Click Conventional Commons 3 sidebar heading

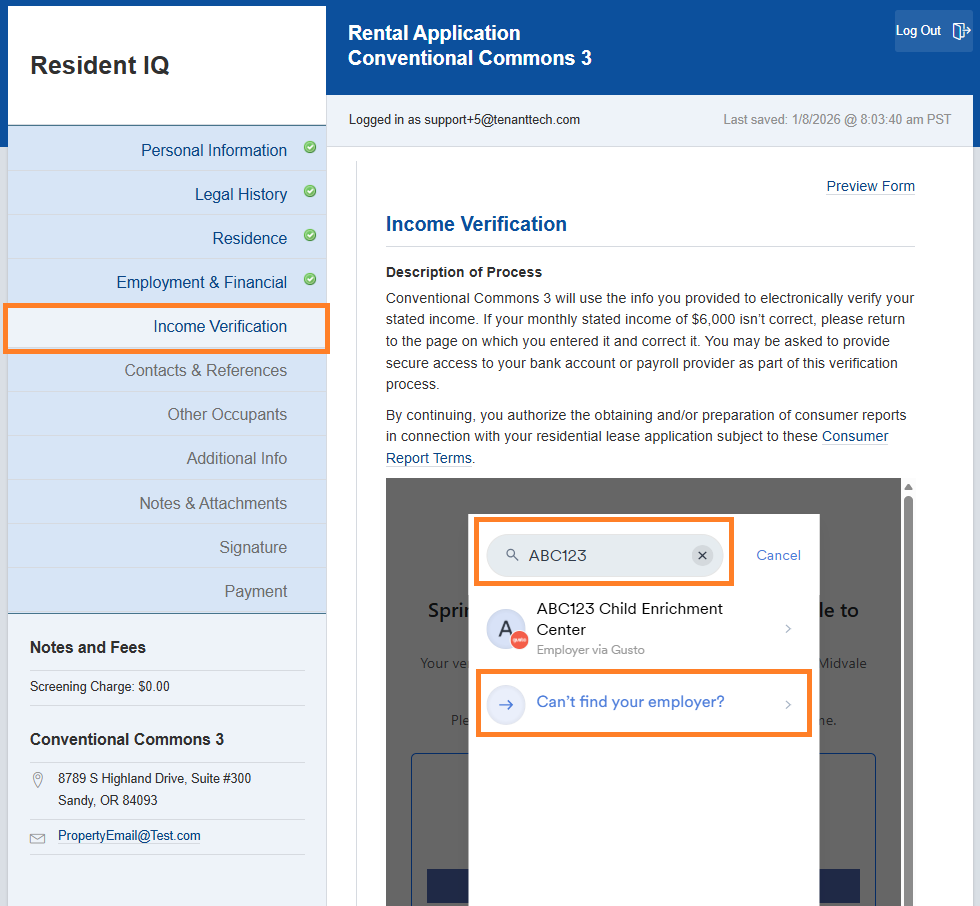127,739
